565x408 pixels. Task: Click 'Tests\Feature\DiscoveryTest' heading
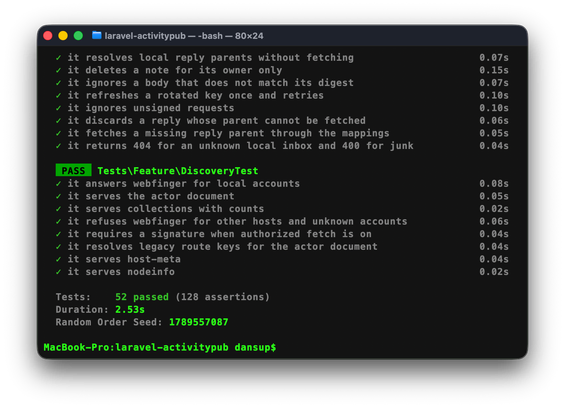(x=178, y=171)
